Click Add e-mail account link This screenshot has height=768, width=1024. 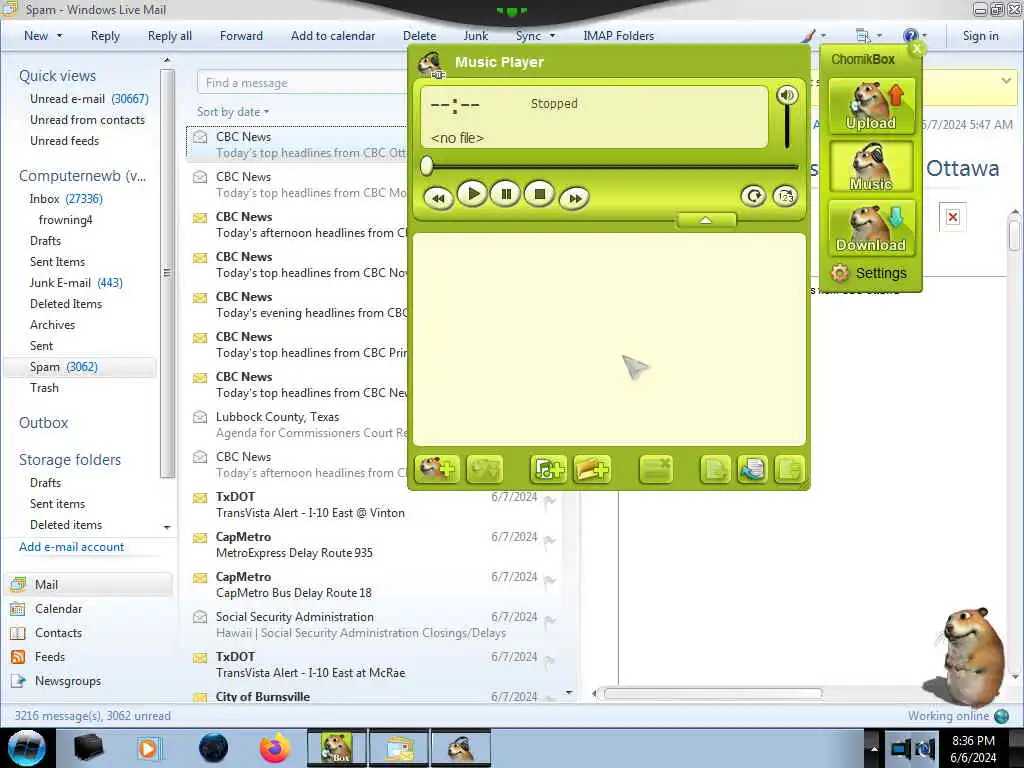(x=71, y=547)
